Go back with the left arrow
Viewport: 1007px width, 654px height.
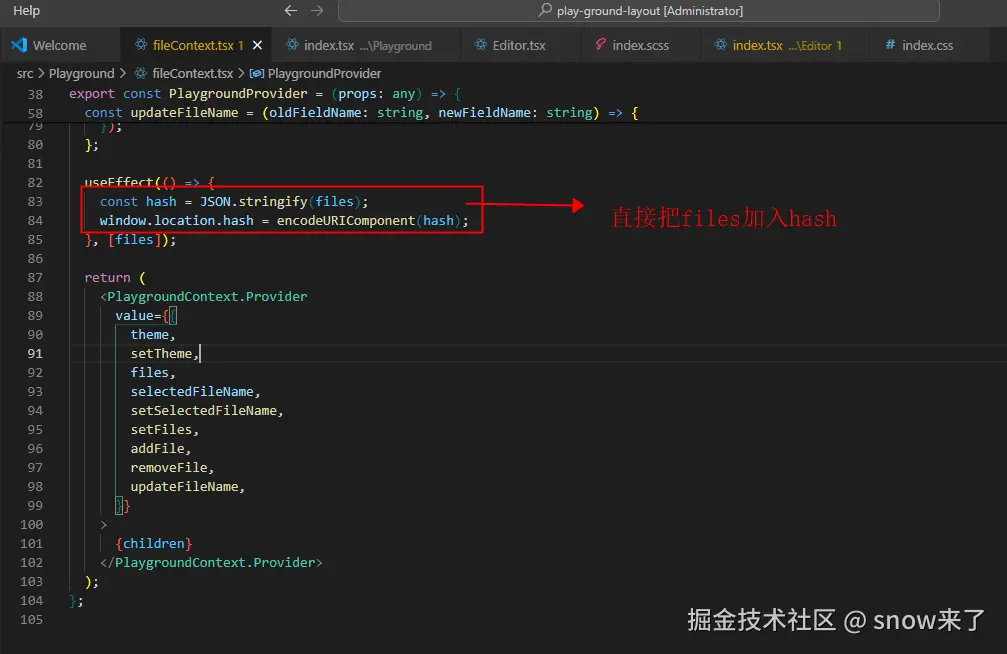point(291,10)
